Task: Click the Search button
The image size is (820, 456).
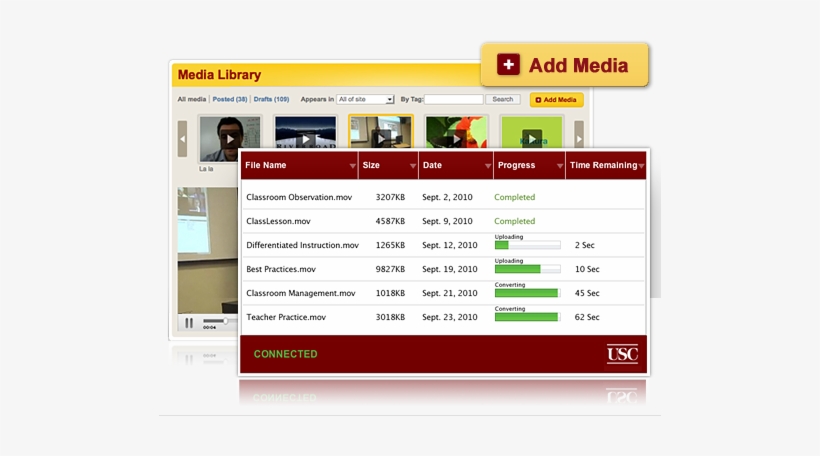Action: tap(503, 99)
